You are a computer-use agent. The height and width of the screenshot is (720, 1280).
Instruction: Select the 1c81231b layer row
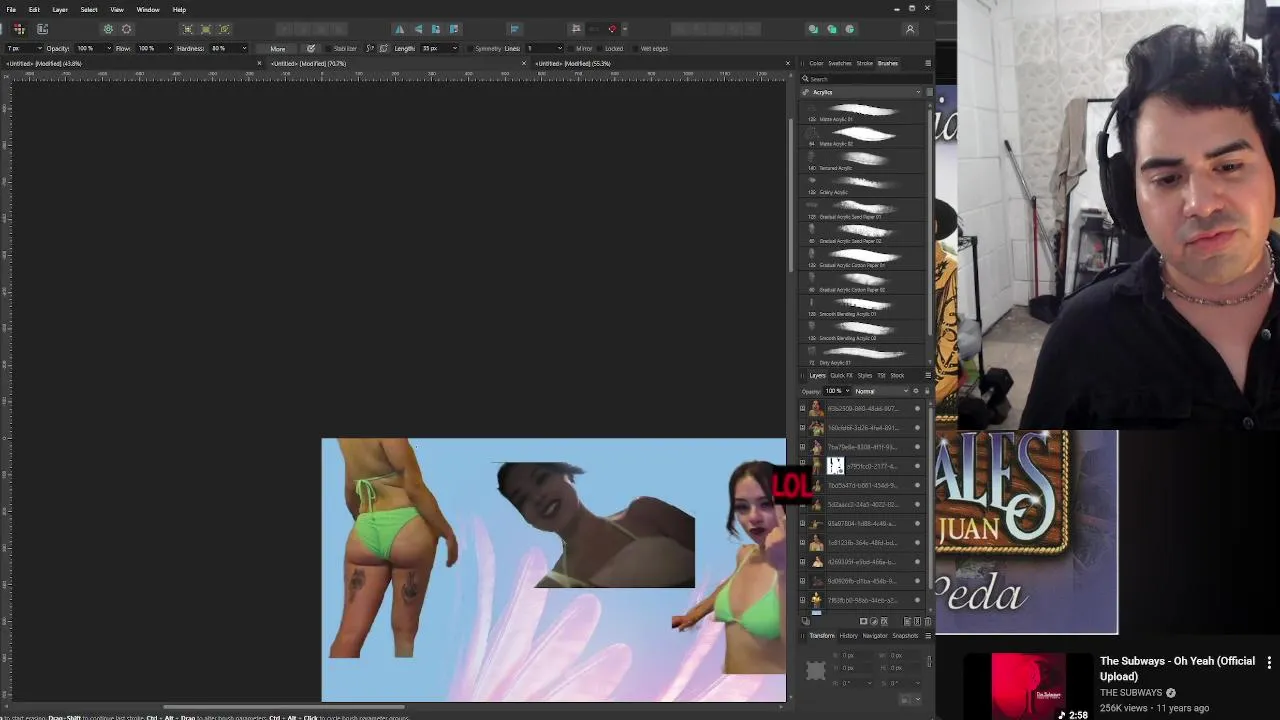pyautogui.click(x=861, y=543)
